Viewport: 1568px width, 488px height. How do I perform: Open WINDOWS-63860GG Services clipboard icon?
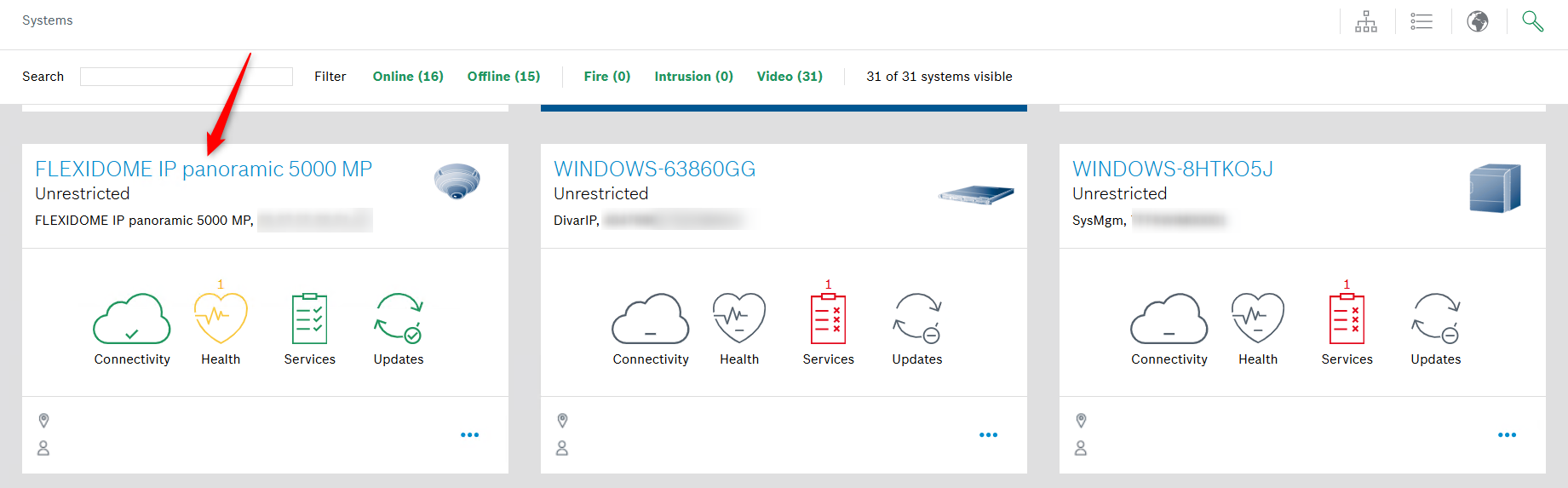828,319
